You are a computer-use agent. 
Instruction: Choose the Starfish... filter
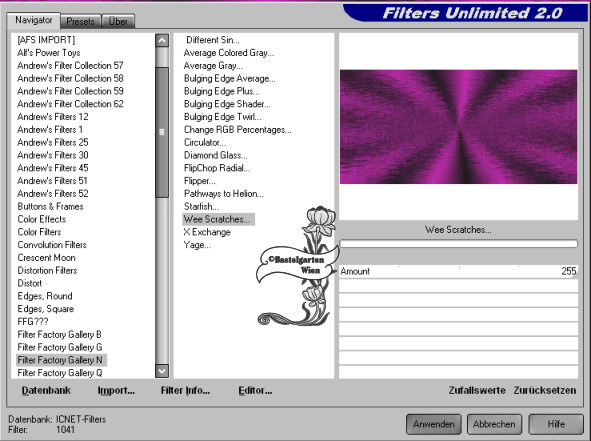tap(201, 207)
